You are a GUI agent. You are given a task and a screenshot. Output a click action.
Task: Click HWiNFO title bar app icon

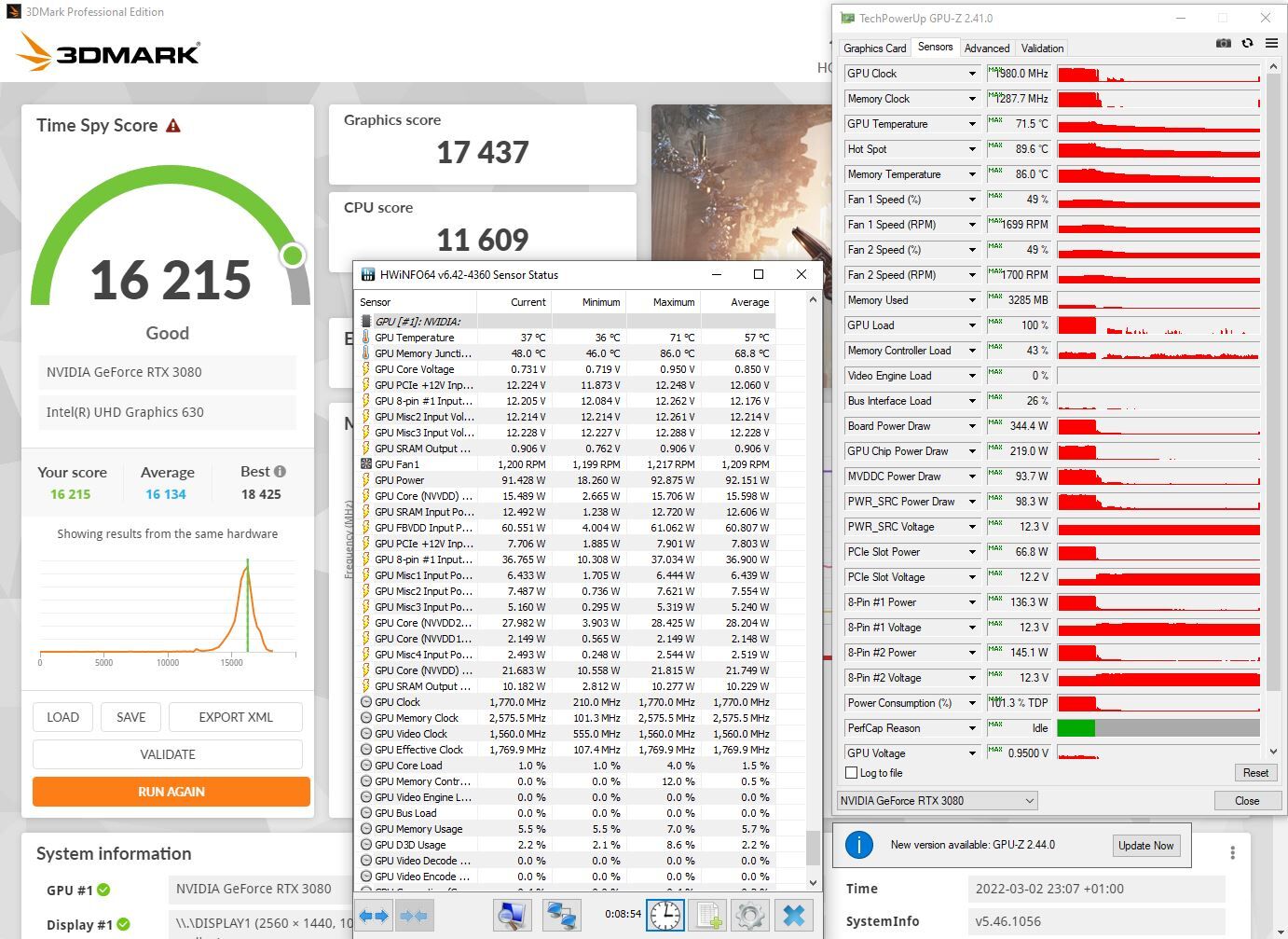coord(367,274)
